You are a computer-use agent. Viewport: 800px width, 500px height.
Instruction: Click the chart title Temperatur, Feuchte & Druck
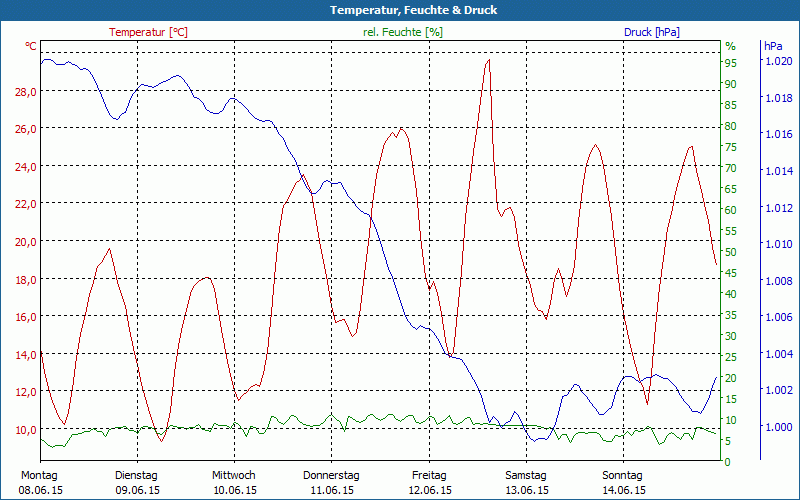[x=400, y=10]
